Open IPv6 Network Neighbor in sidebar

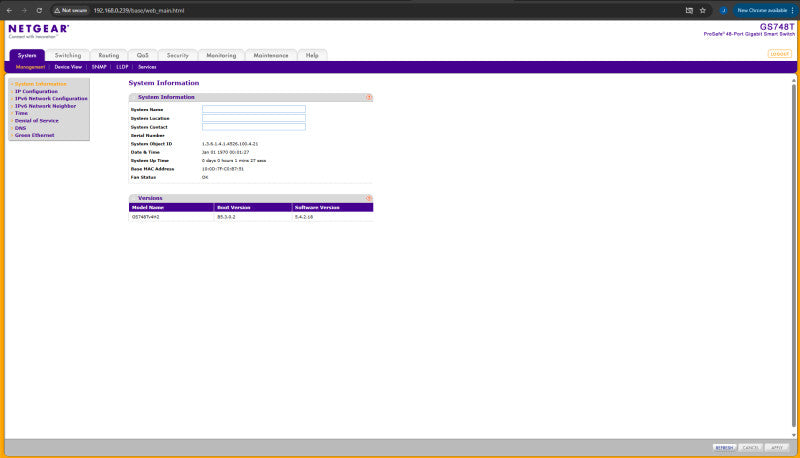(x=45, y=106)
